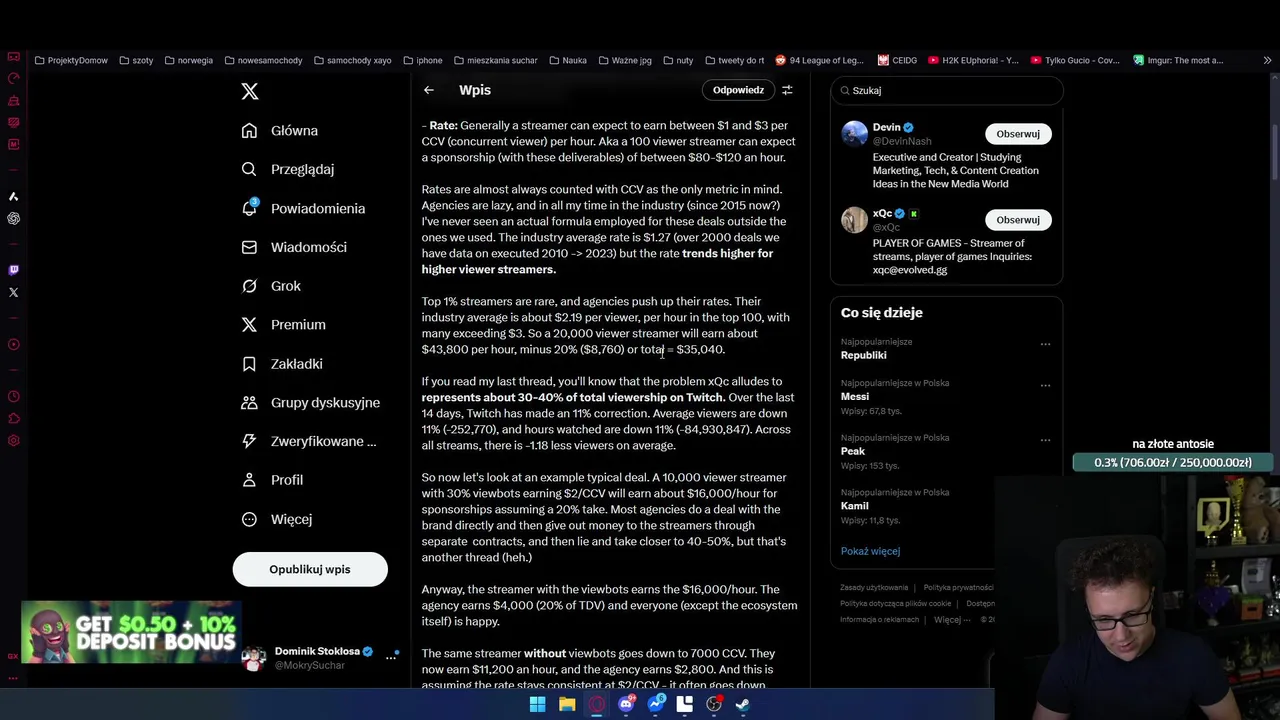The height and width of the screenshot is (720, 1280).
Task: Click the deposit bonus ad banner
Action: (130, 632)
